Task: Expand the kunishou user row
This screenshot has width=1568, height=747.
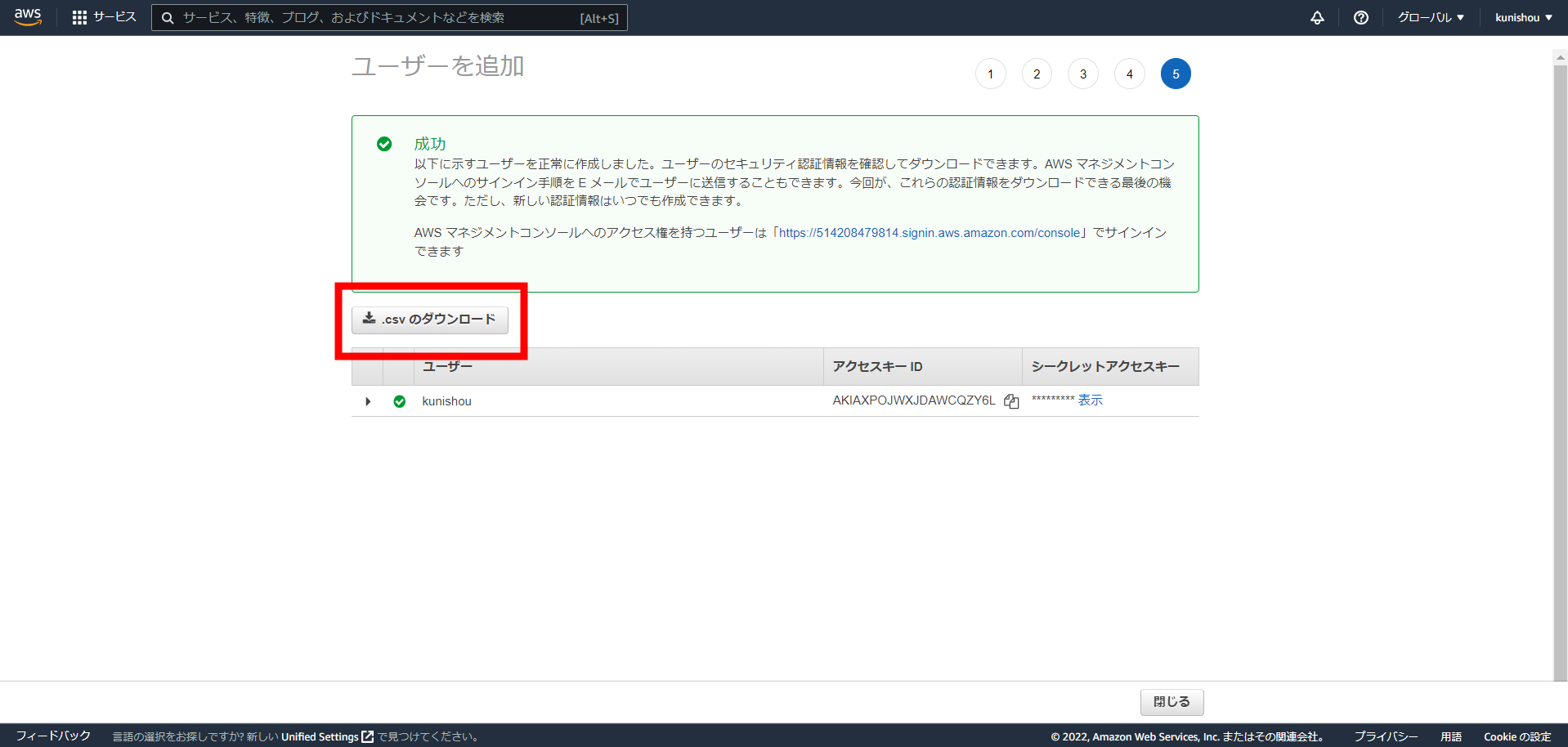Action: click(368, 401)
